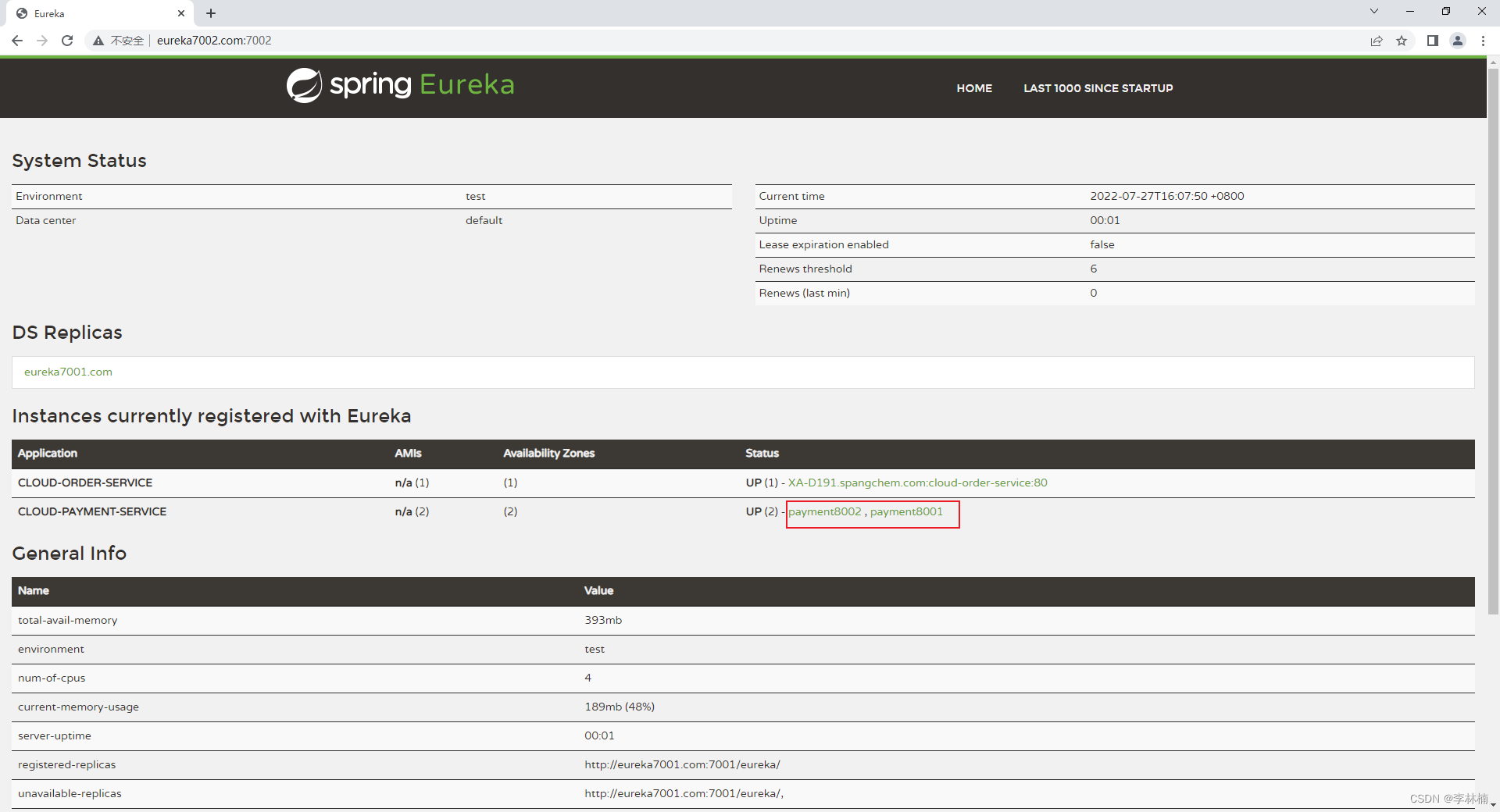Click the Availability Zones column header
Screen dimensions: 1500x812
click(548, 453)
